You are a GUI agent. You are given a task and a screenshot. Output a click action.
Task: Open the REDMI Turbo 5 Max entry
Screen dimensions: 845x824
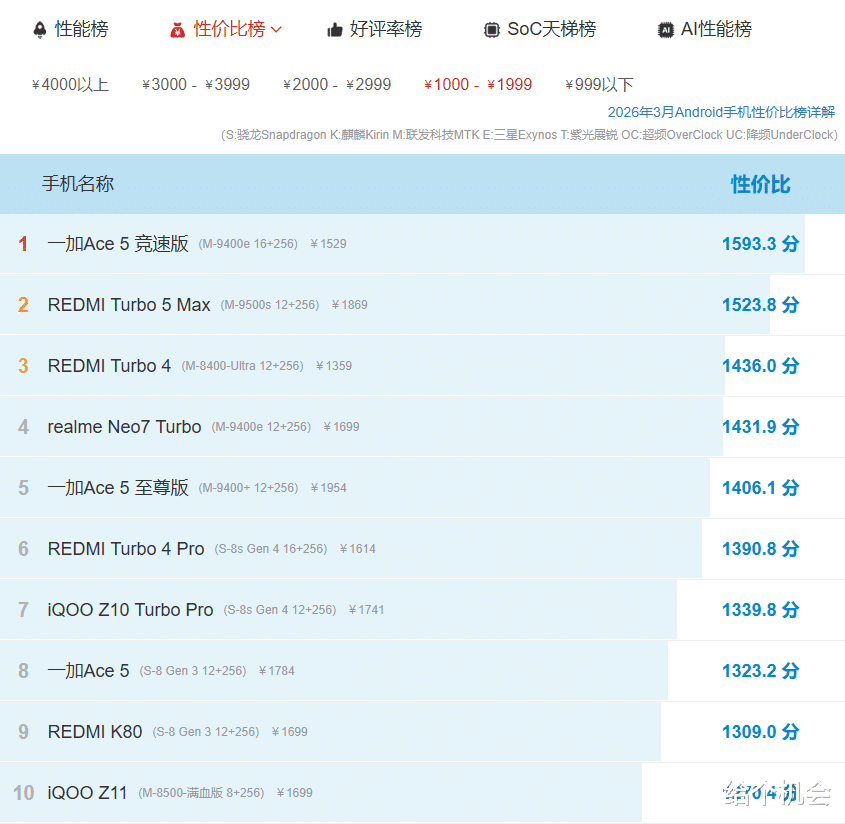tap(129, 304)
